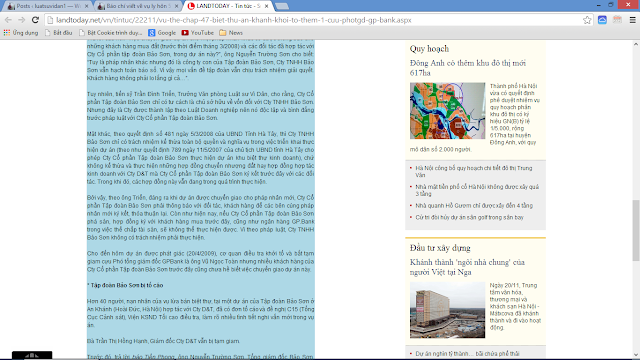Click the page vertical scrollbar thumb

pyautogui.click(x=636, y=231)
